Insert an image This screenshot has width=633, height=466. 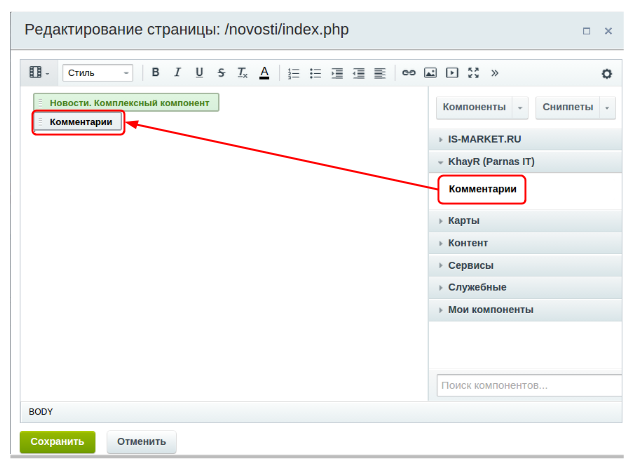click(430, 73)
